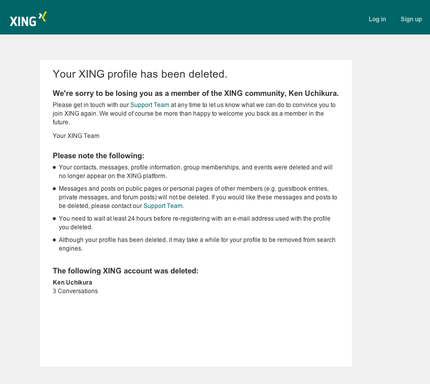Open the Sign up link
The width and height of the screenshot is (430, 384).
pyautogui.click(x=411, y=19)
